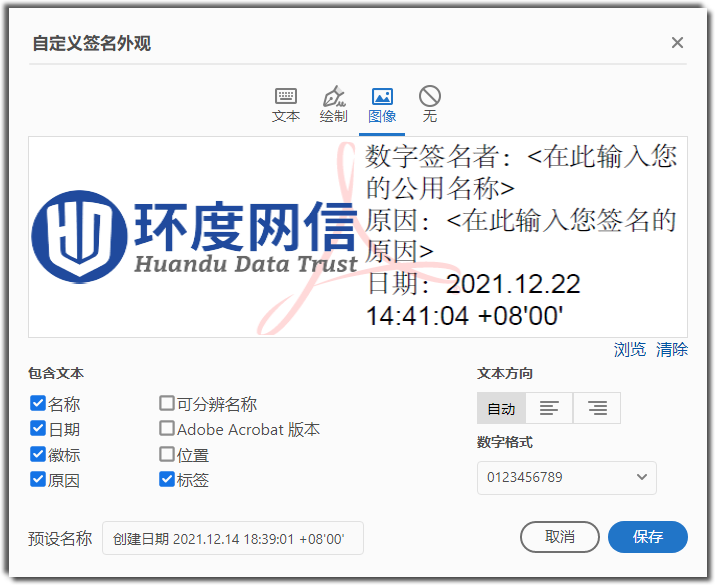Focus the 预设名称 text field
Image resolution: width=715 pixels, height=585 pixels.
[233, 538]
